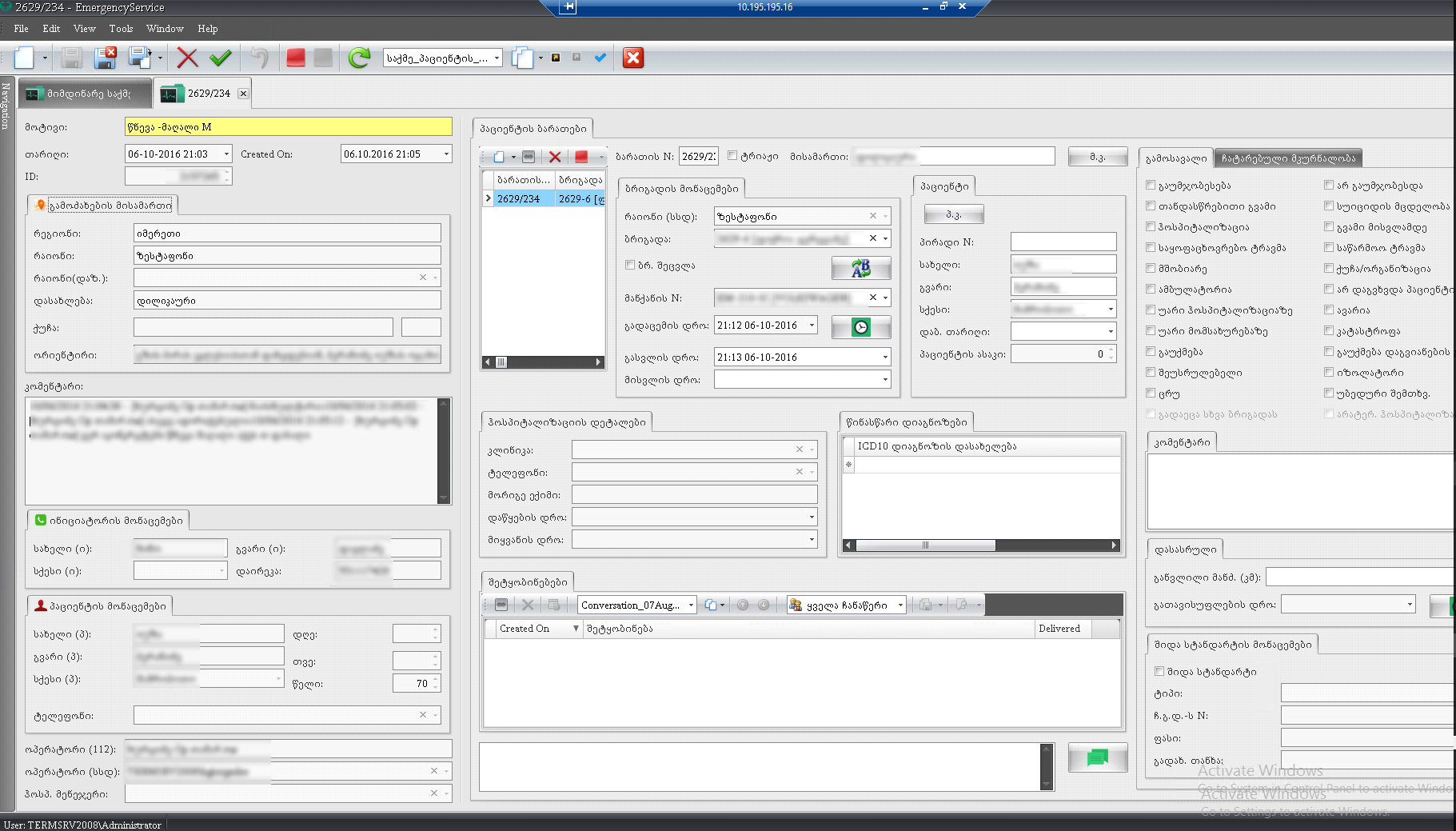The width and height of the screenshot is (1456, 831).
Task: Open the Tools menu
Action: point(121,28)
